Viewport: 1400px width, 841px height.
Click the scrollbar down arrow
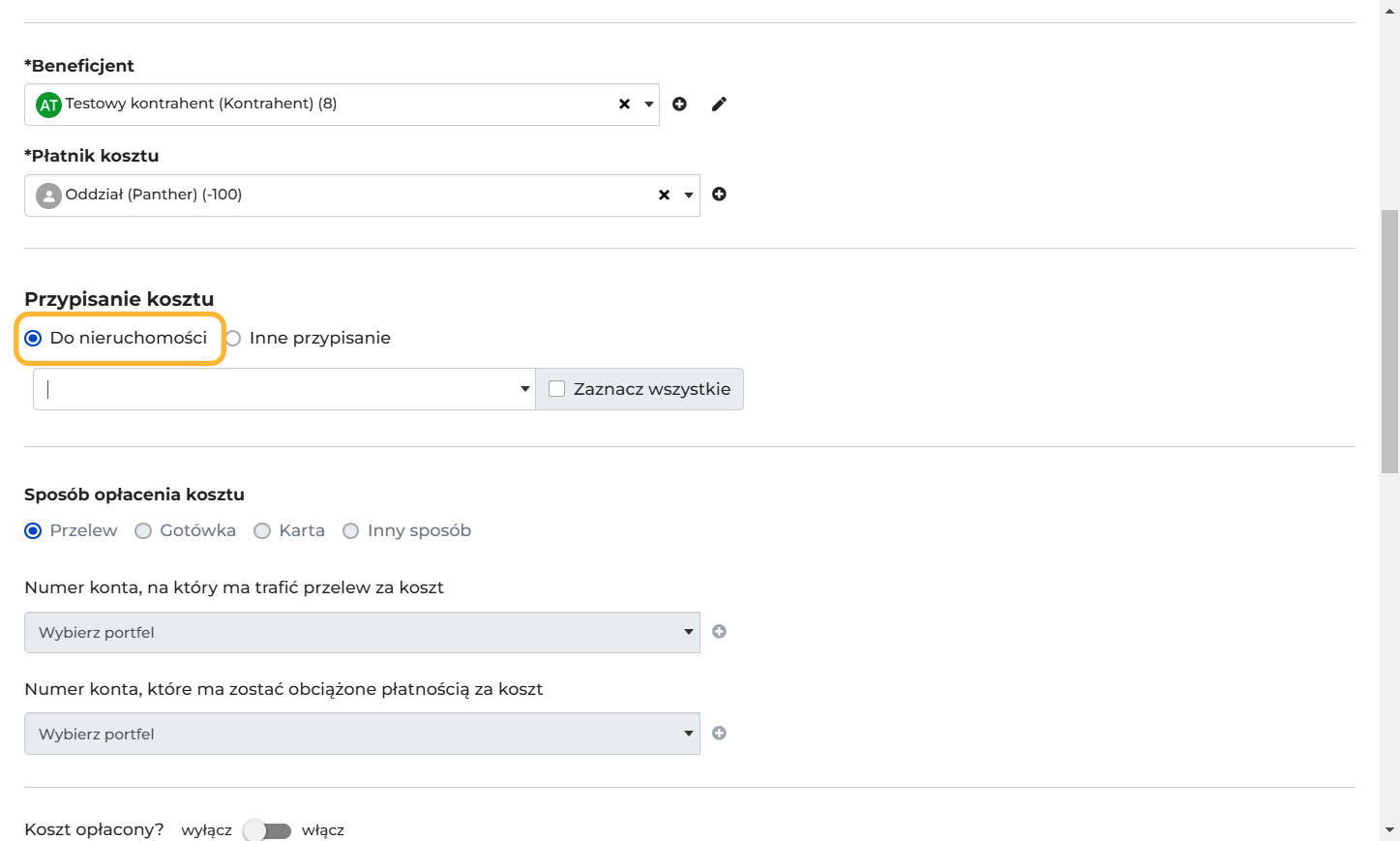click(x=1389, y=830)
